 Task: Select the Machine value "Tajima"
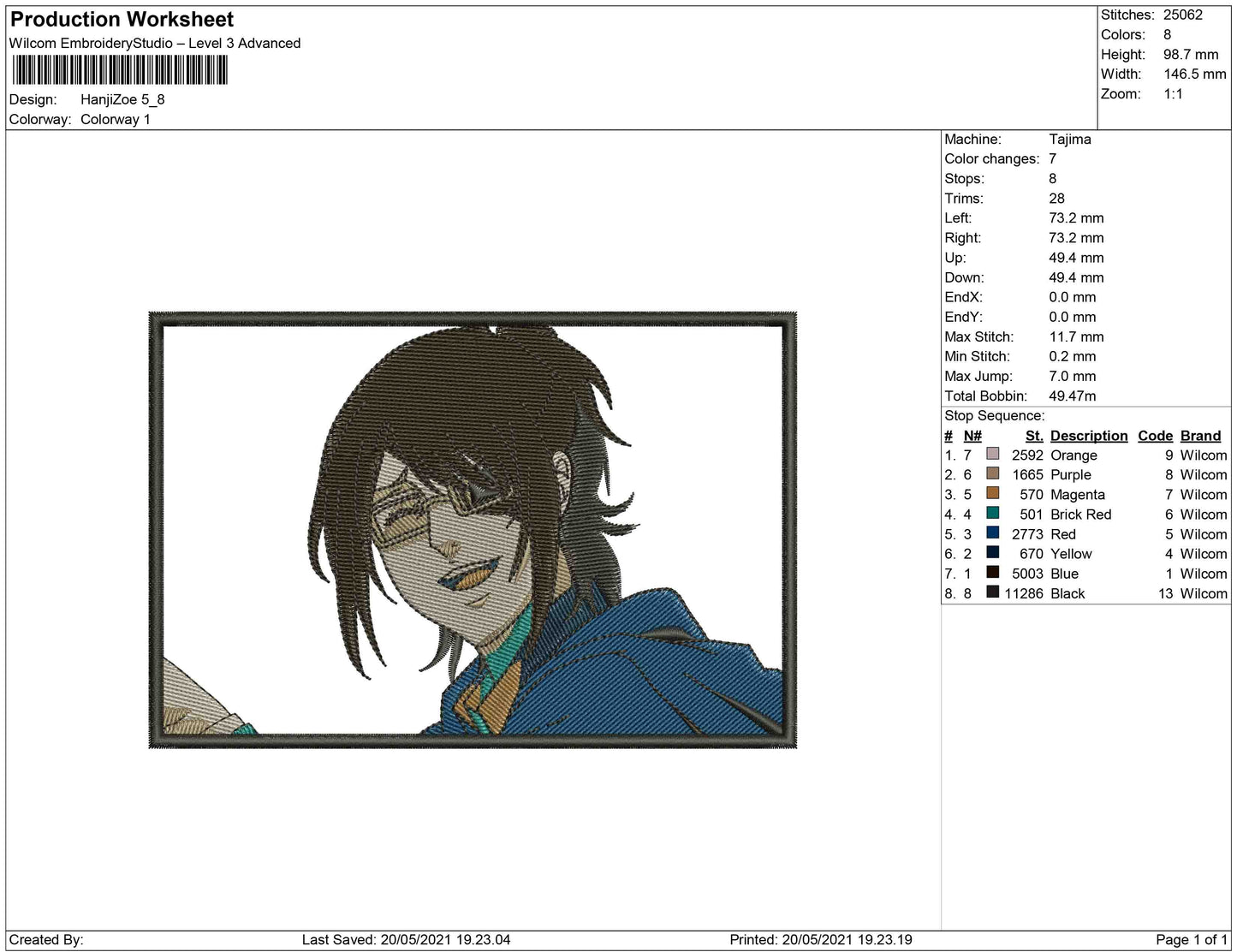[x=1070, y=140]
